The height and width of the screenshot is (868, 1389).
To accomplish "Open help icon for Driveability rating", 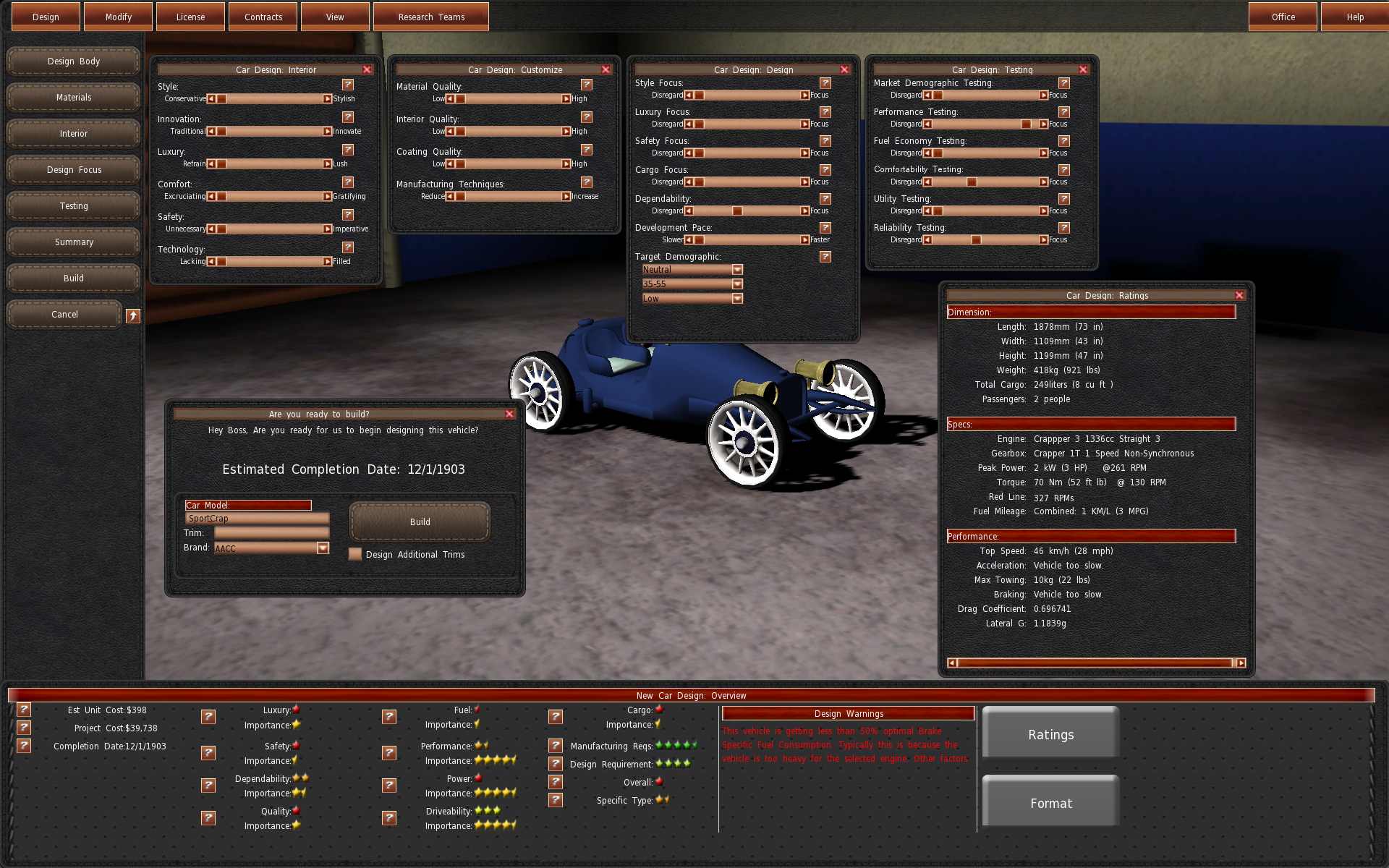I will coord(389,818).
